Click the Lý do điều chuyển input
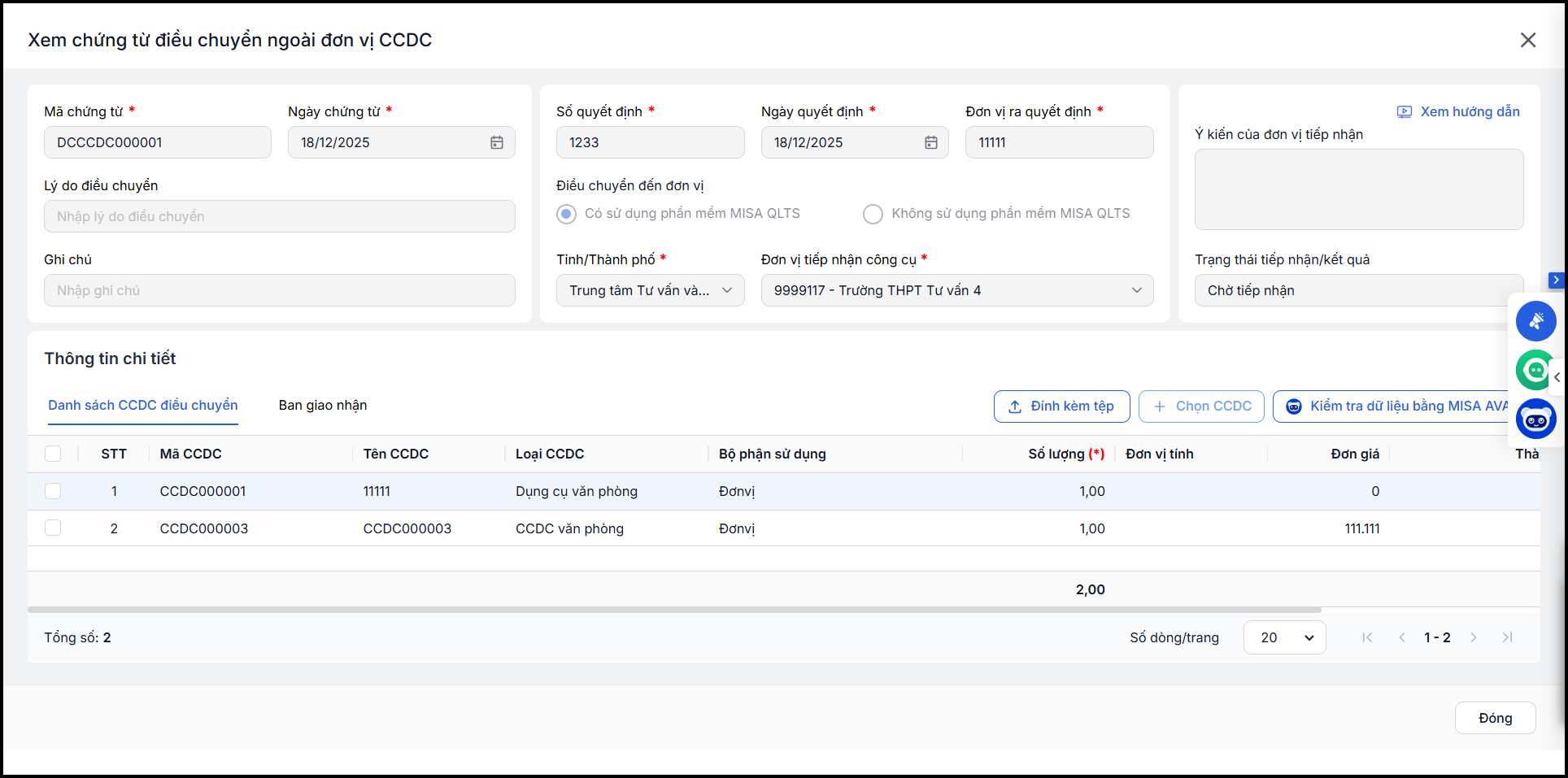The height and width of the screenshot is (778, 1568). pos(280,216)
